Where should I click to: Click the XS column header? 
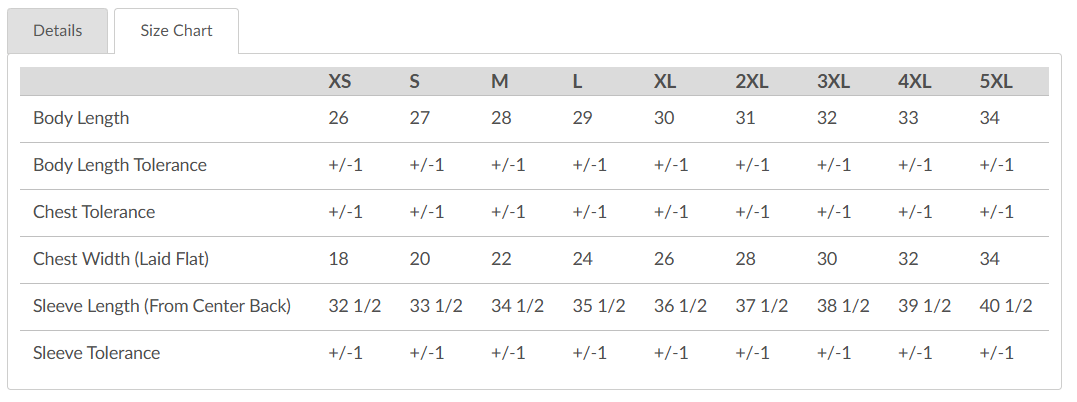click(x=340, y=82)
